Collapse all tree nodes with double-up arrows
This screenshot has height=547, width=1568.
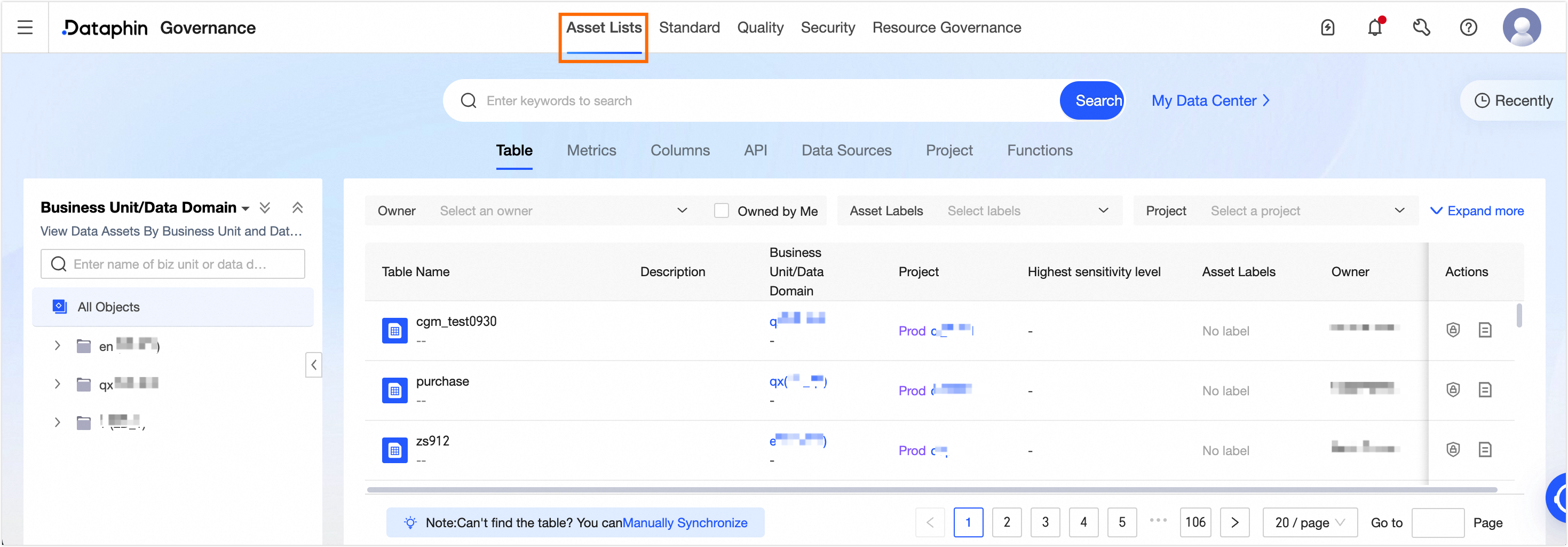(x=298, y=208)
